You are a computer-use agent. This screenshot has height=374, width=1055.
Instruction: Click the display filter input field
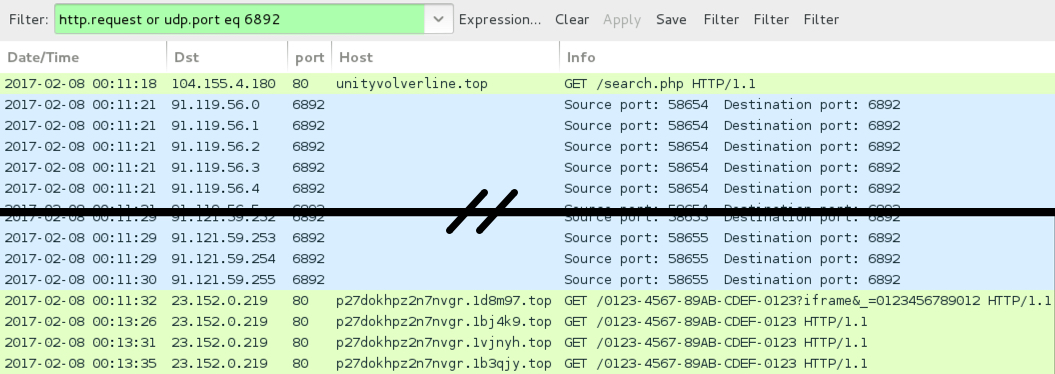click(240, 20)
